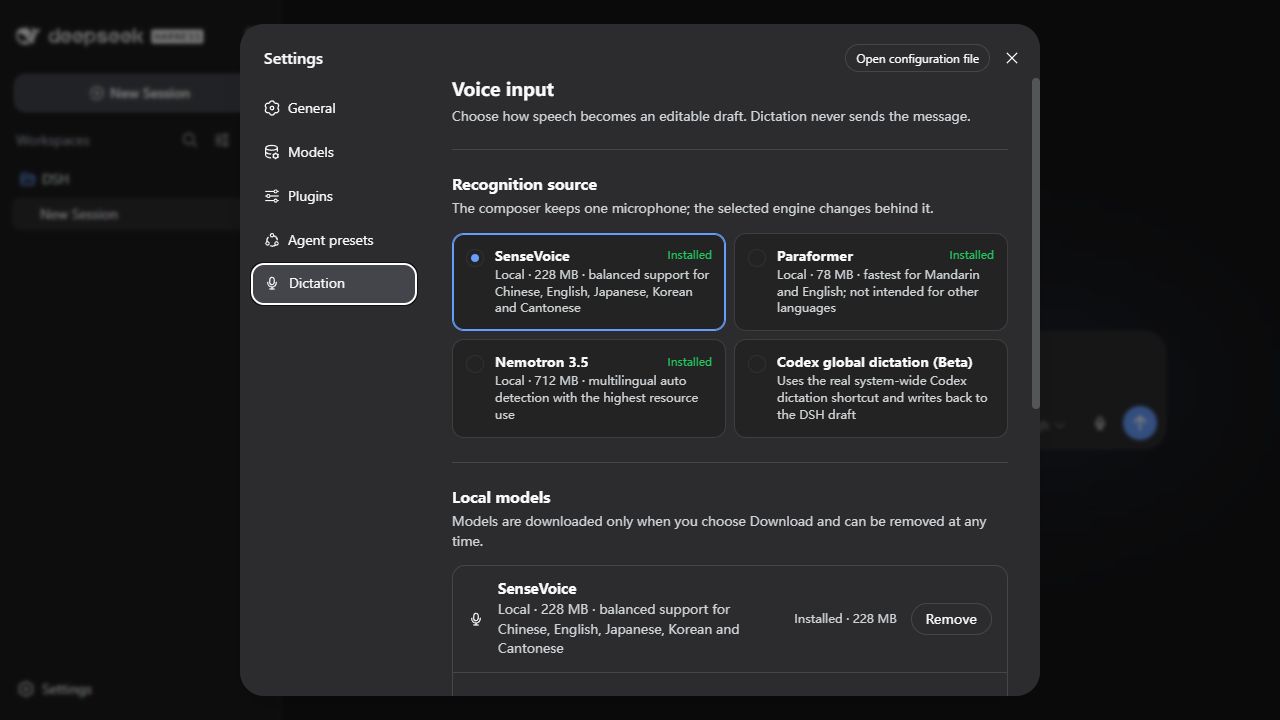Click the SenseVoice local model microphone icon

476,619
